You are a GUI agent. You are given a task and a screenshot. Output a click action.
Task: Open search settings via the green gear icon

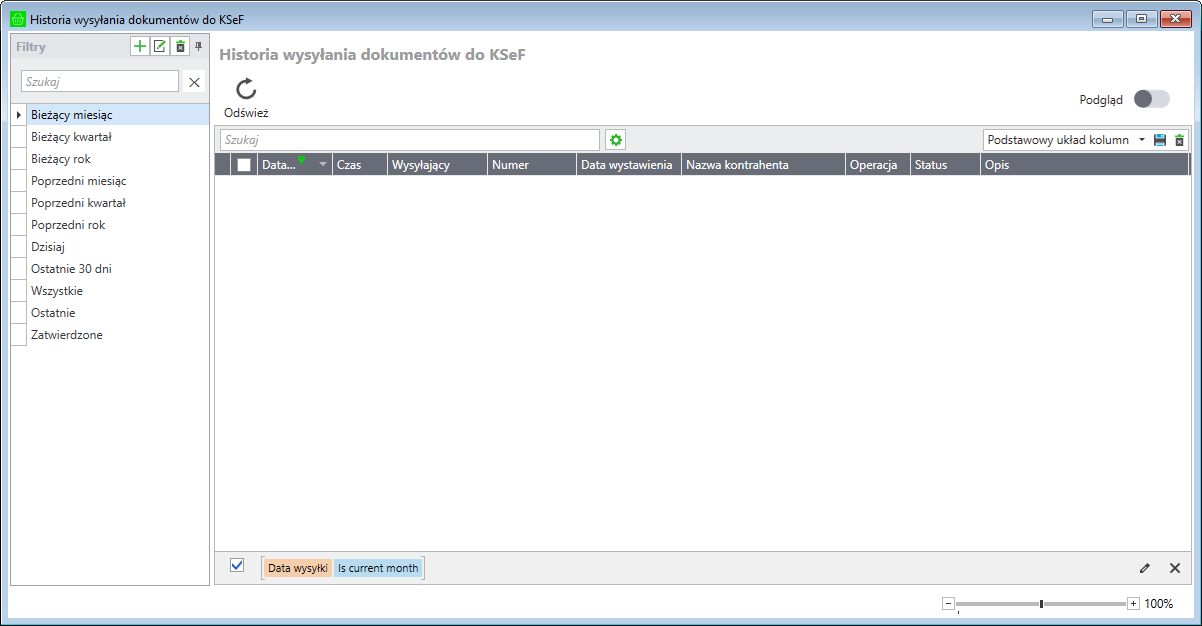pyautogui.click(x=616, y=140)
